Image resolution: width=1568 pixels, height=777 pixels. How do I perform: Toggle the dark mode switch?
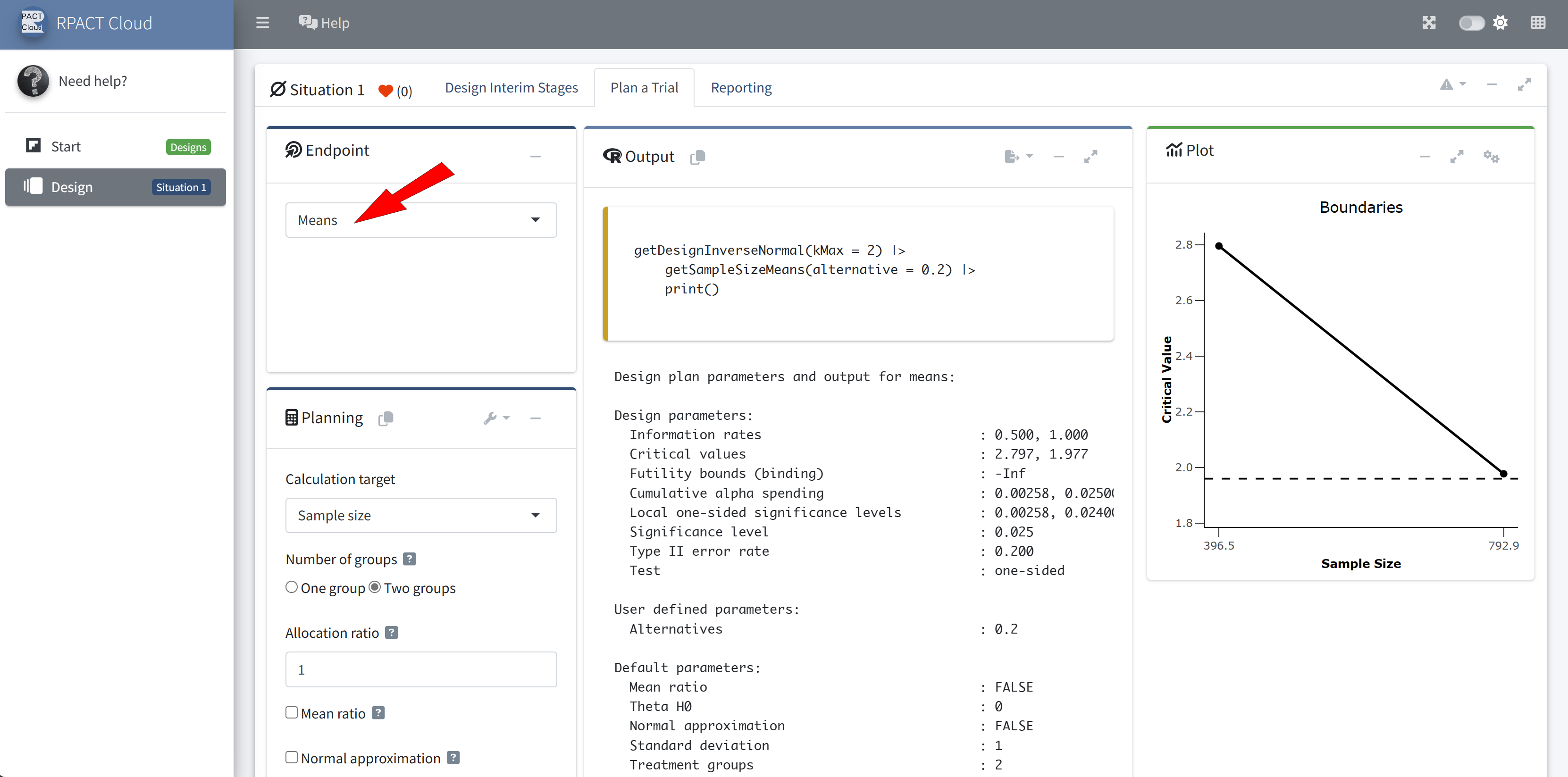click(x=1471, y=23)
